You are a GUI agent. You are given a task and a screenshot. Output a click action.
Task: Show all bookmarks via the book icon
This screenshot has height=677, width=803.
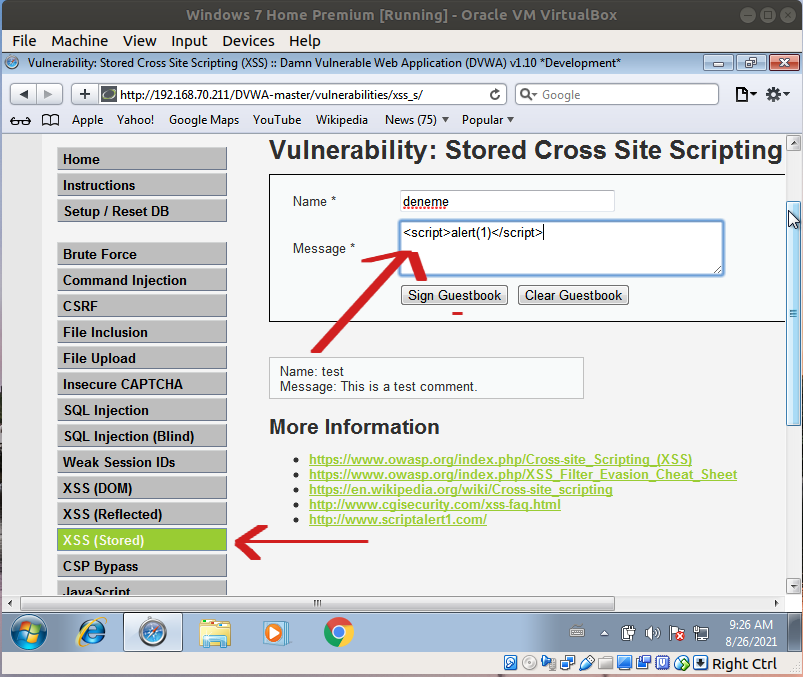[50, 120]
